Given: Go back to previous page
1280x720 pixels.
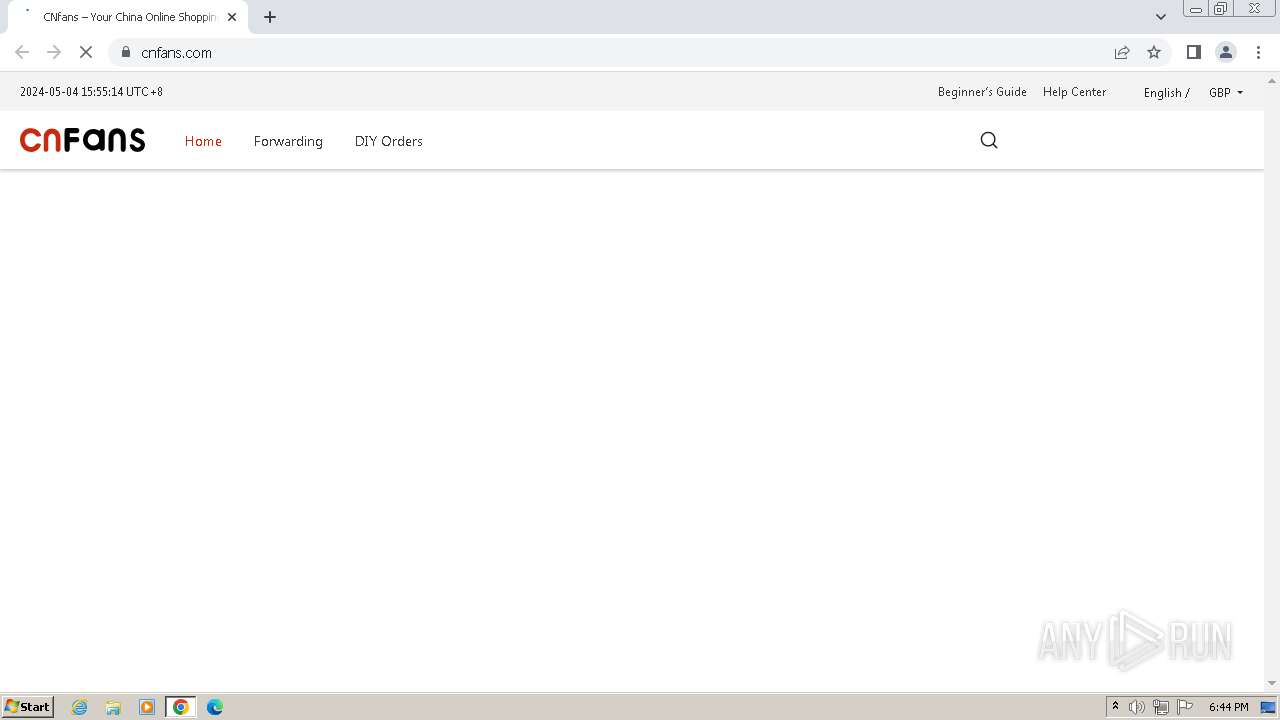Looking at the screenshot, I should pyautogui.click(x=22, y=52).
